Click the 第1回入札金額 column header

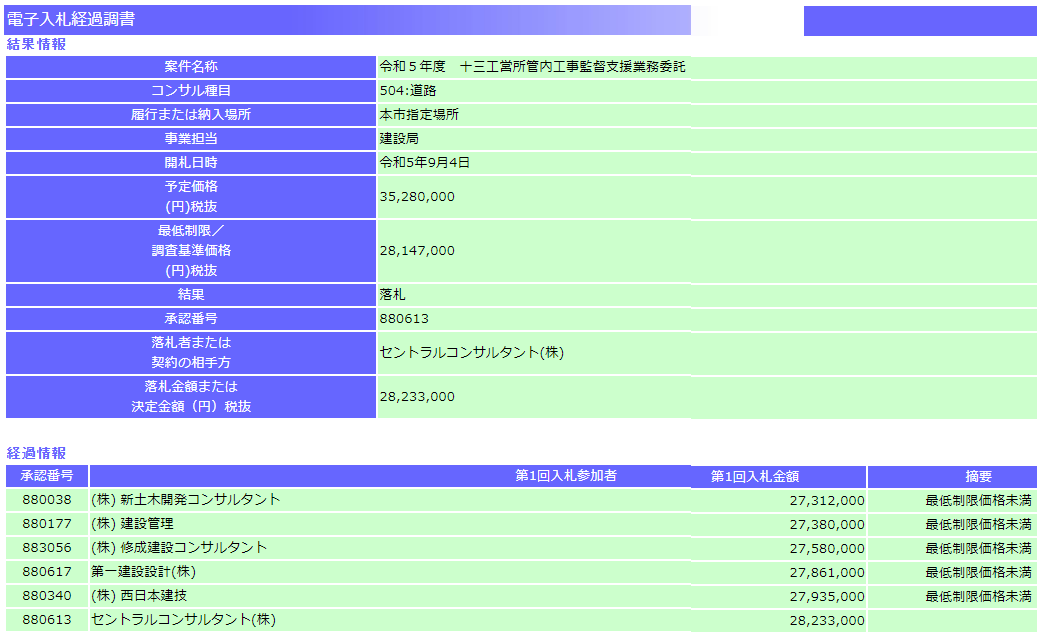(x=755, y=477)
